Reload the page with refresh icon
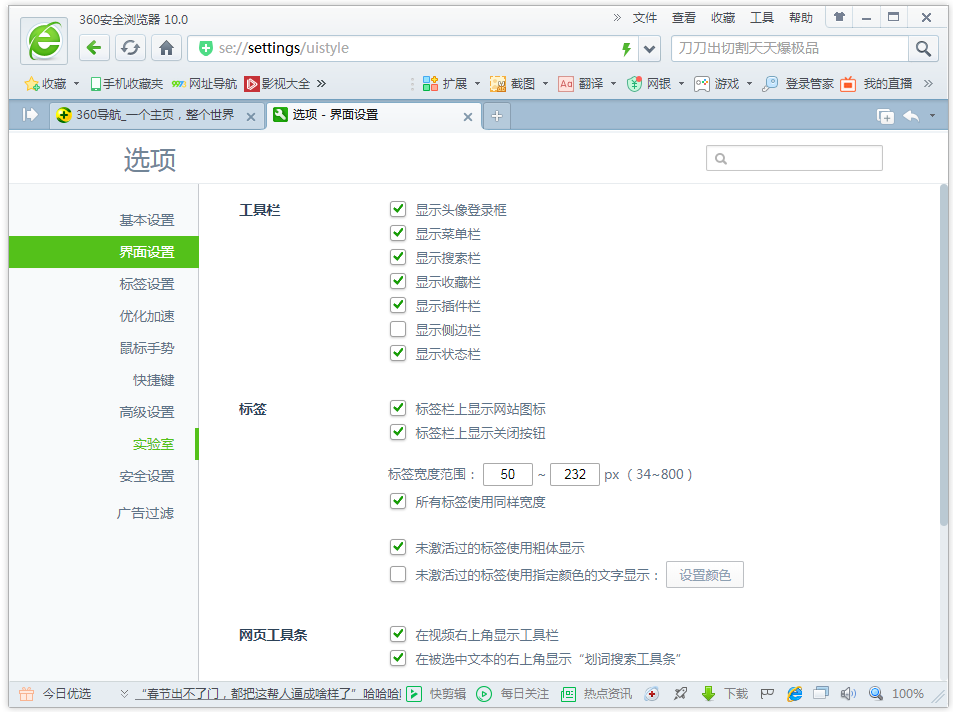The width and height of the screenshot is (953, 712). (x=130, y=48)
